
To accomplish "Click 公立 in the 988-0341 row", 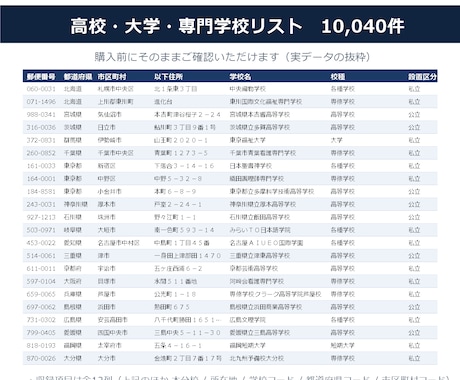I will (414, 115).
